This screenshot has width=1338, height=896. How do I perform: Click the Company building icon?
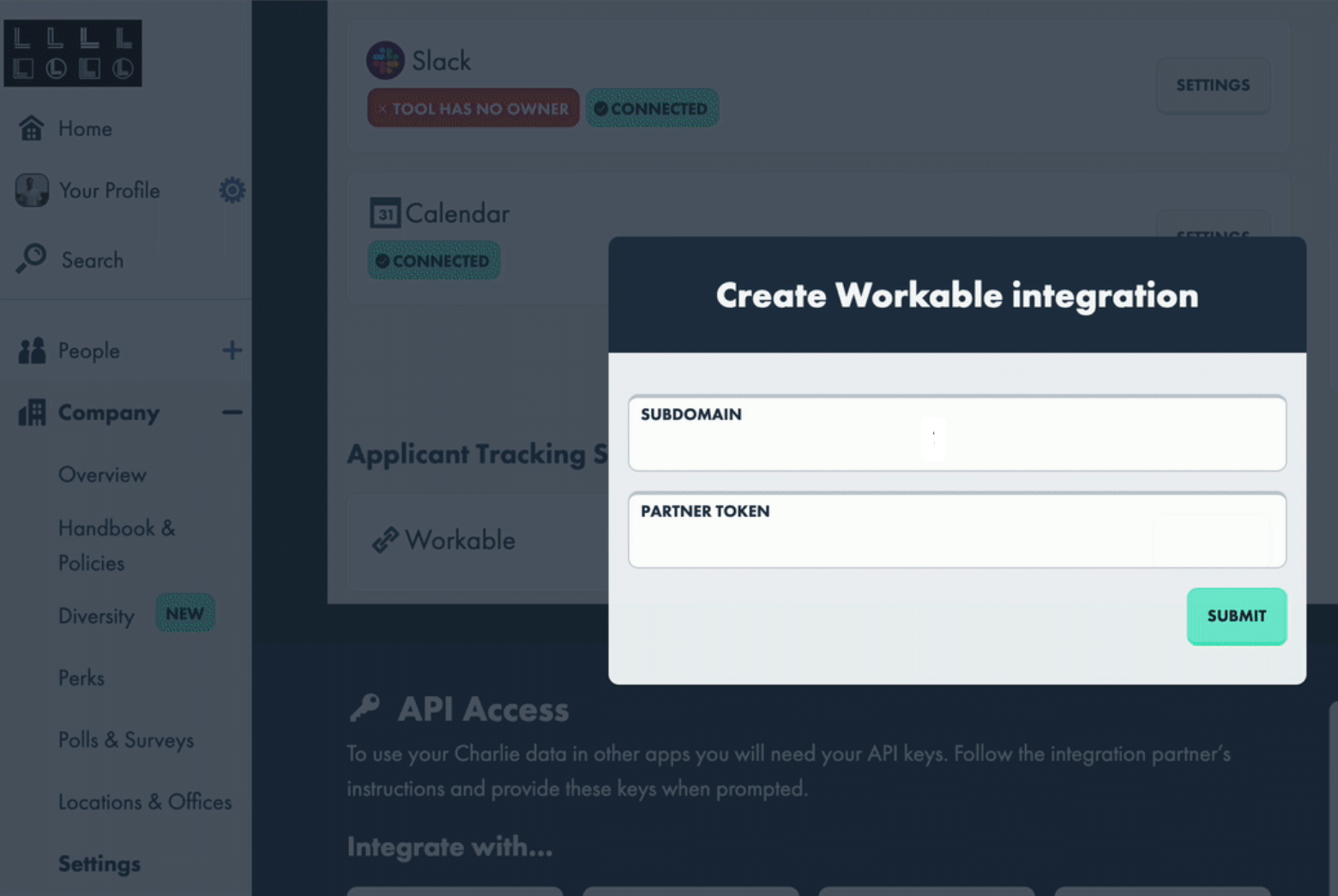tap(32, 412)
